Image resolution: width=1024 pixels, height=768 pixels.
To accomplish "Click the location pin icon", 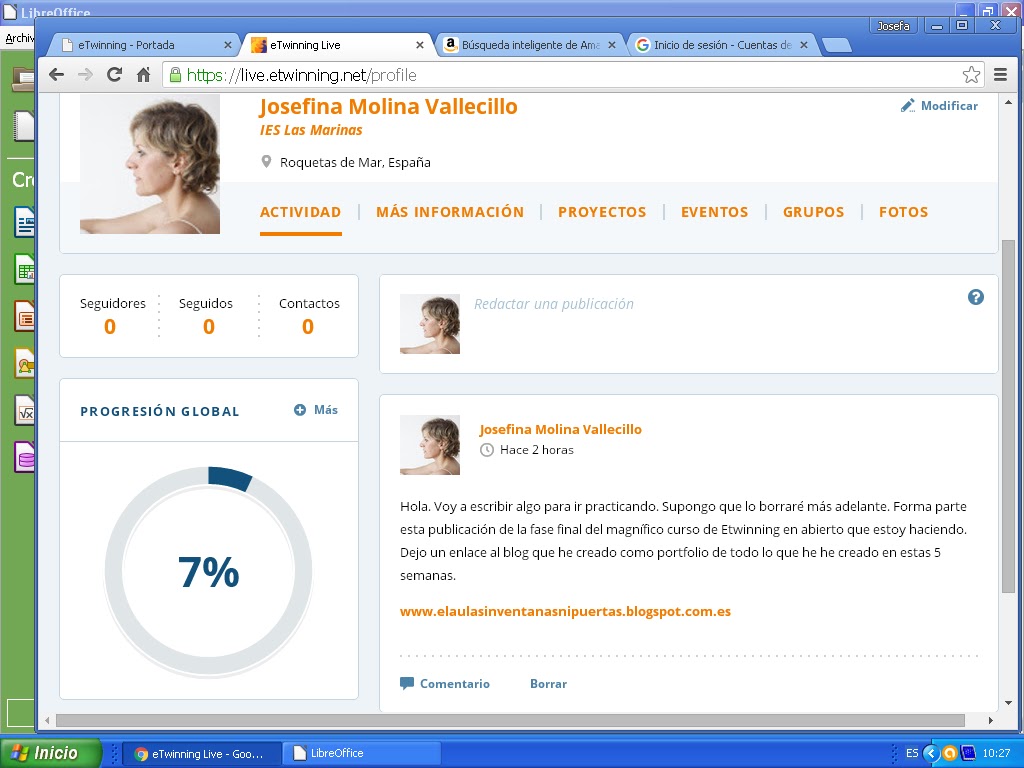I will point(266,161).
